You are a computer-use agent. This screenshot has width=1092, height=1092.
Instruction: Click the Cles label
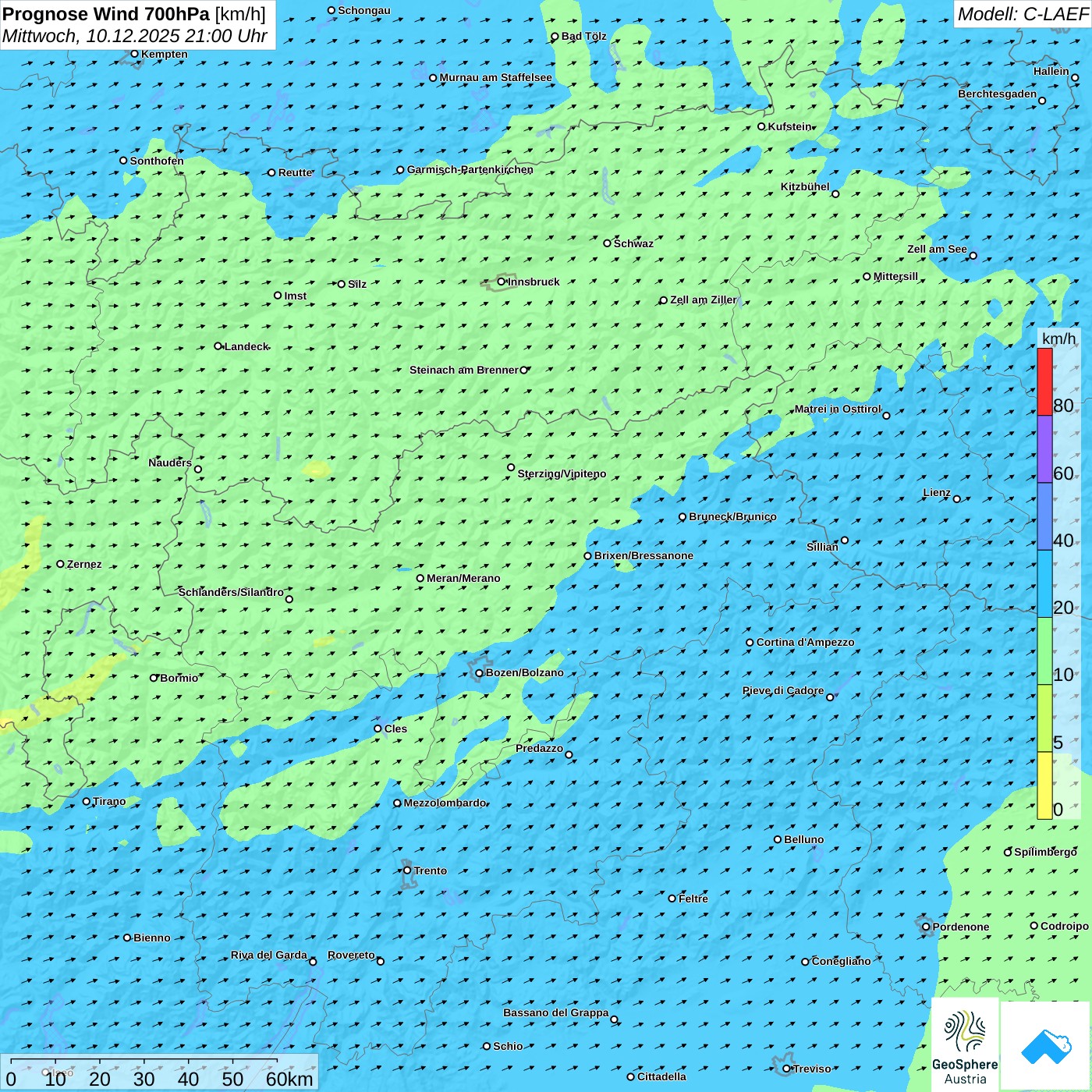395,729
